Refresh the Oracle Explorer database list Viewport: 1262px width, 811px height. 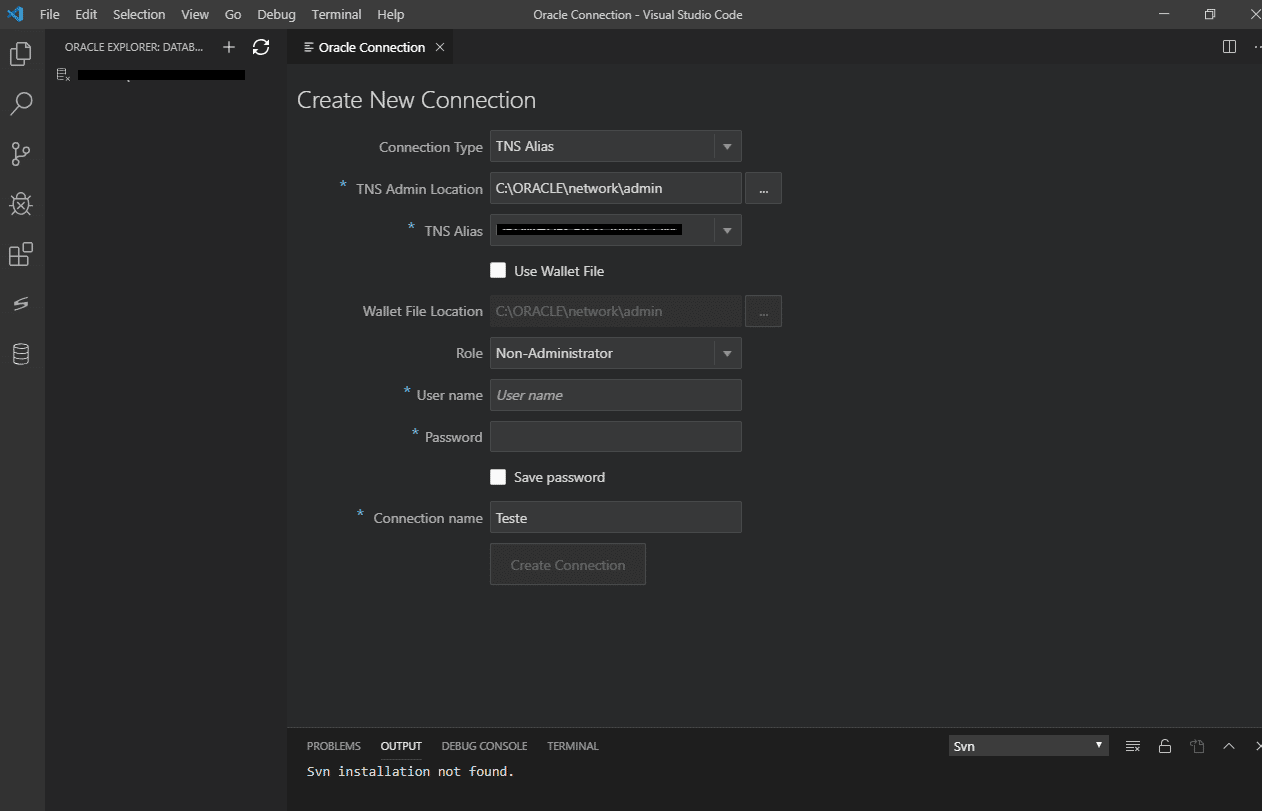261,46
